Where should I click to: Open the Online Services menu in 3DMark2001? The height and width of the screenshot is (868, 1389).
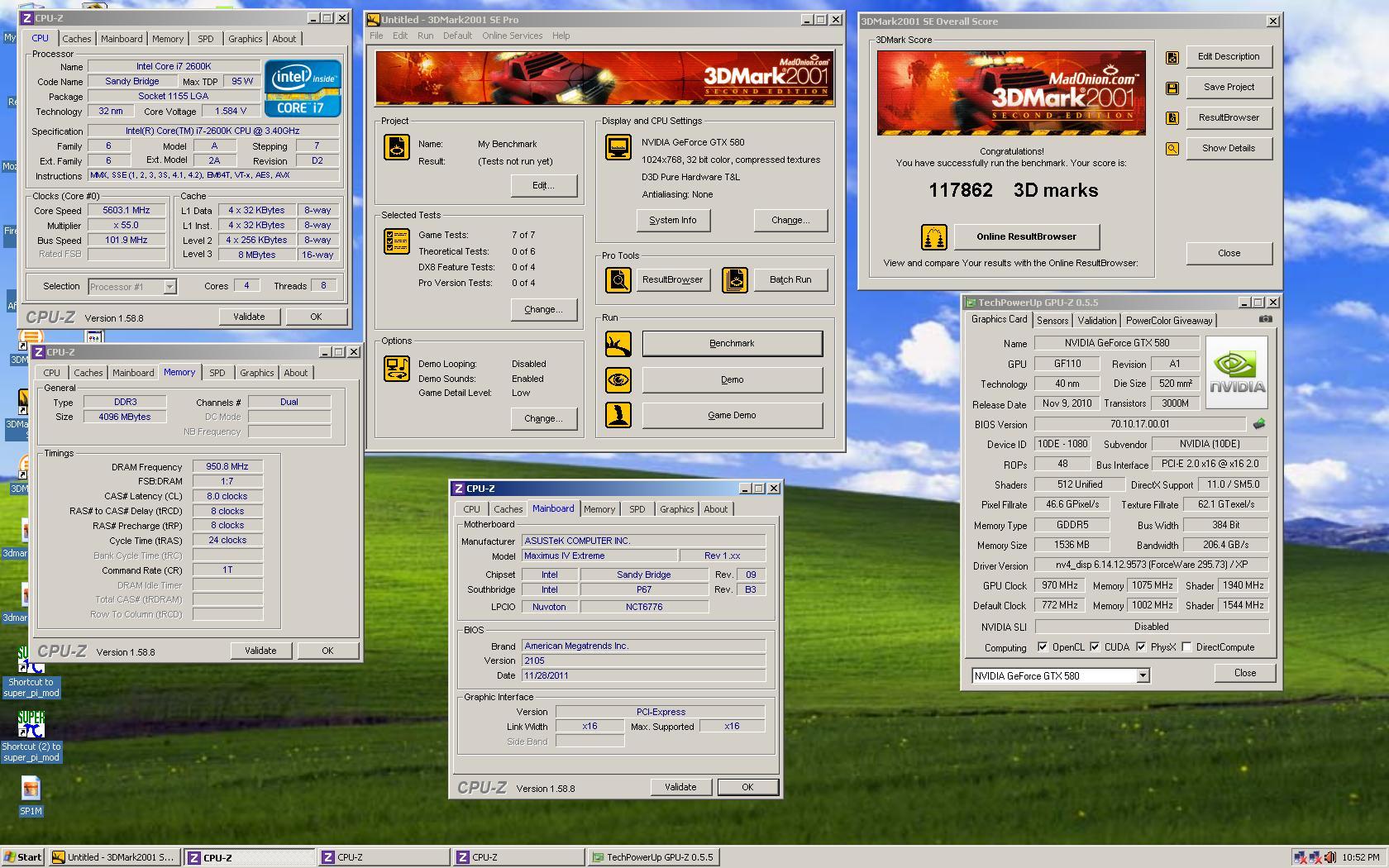tap(513, 36)
